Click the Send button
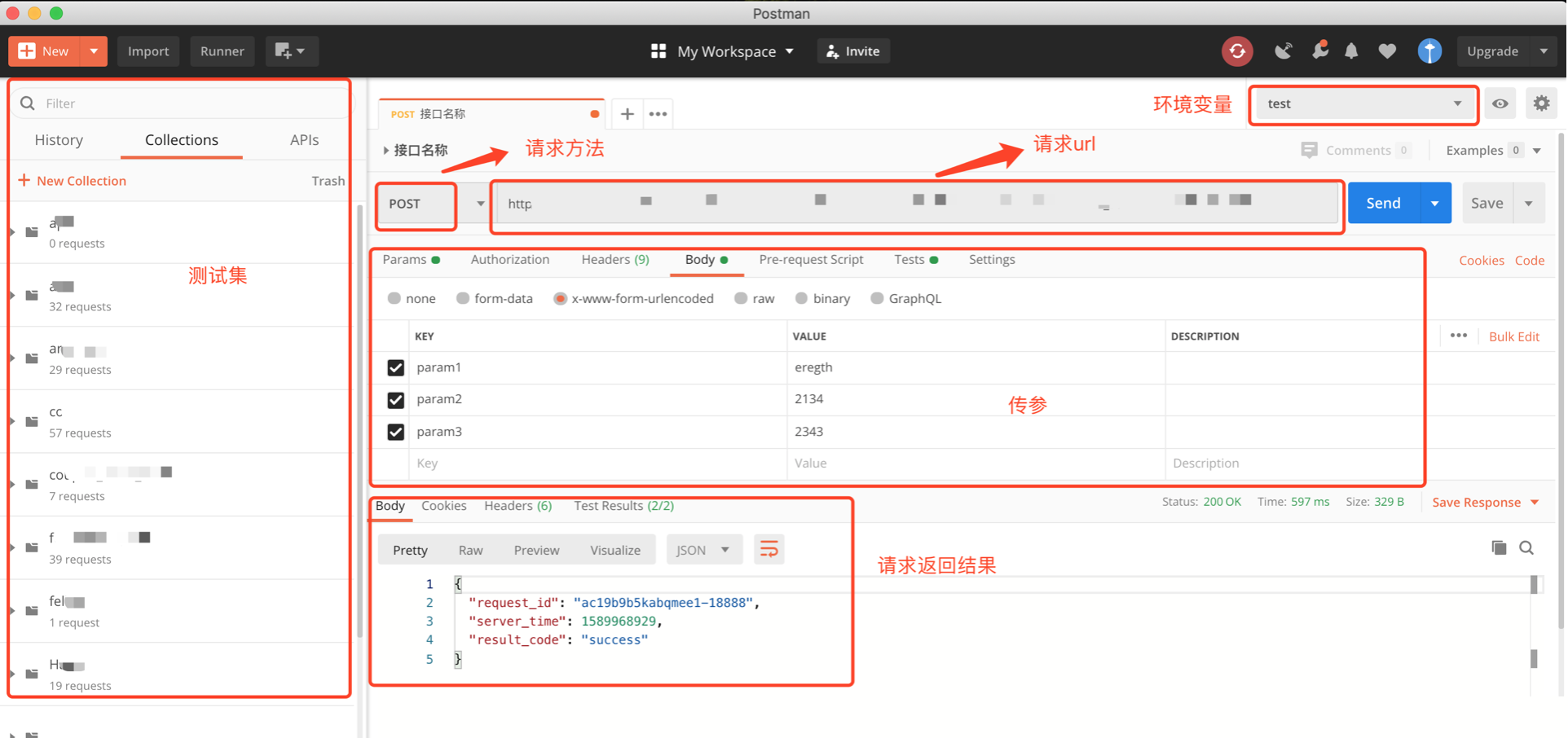The height and width of the screenshot is (738, 1568). tap(1384, 204)
